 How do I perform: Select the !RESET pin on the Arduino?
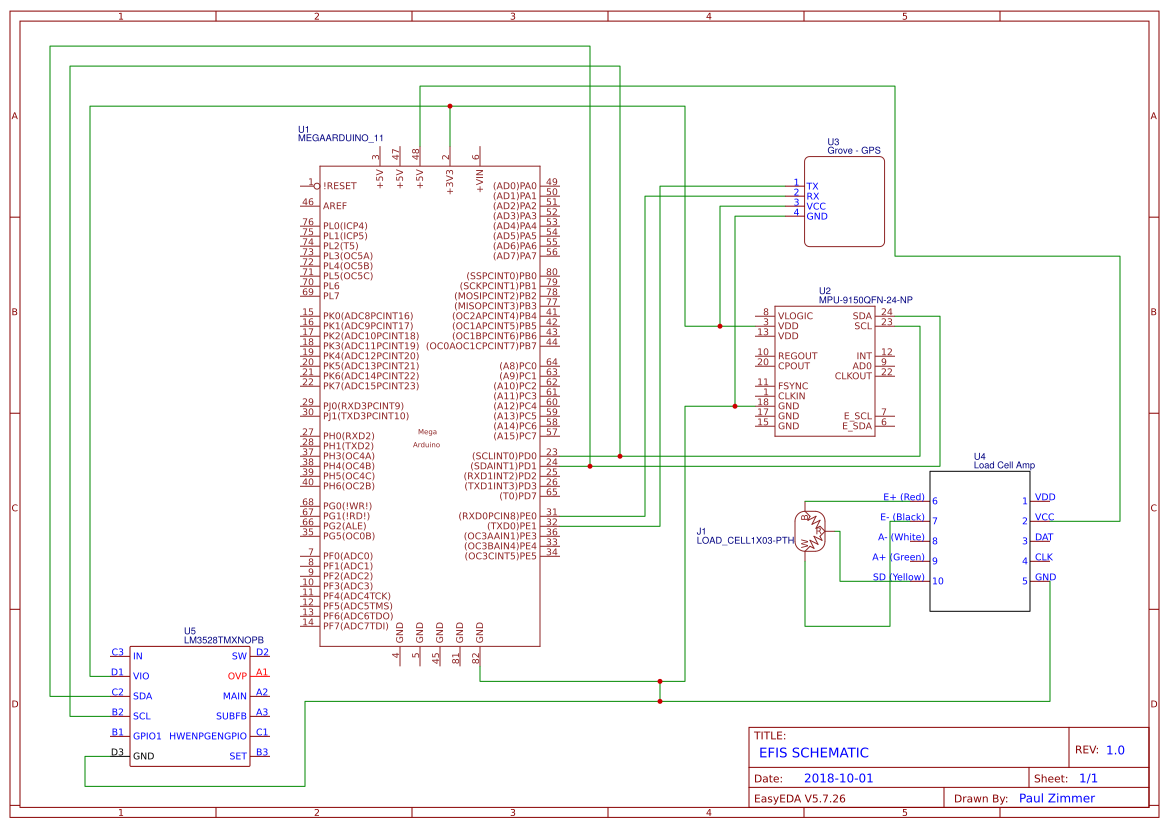click(338, 185)
